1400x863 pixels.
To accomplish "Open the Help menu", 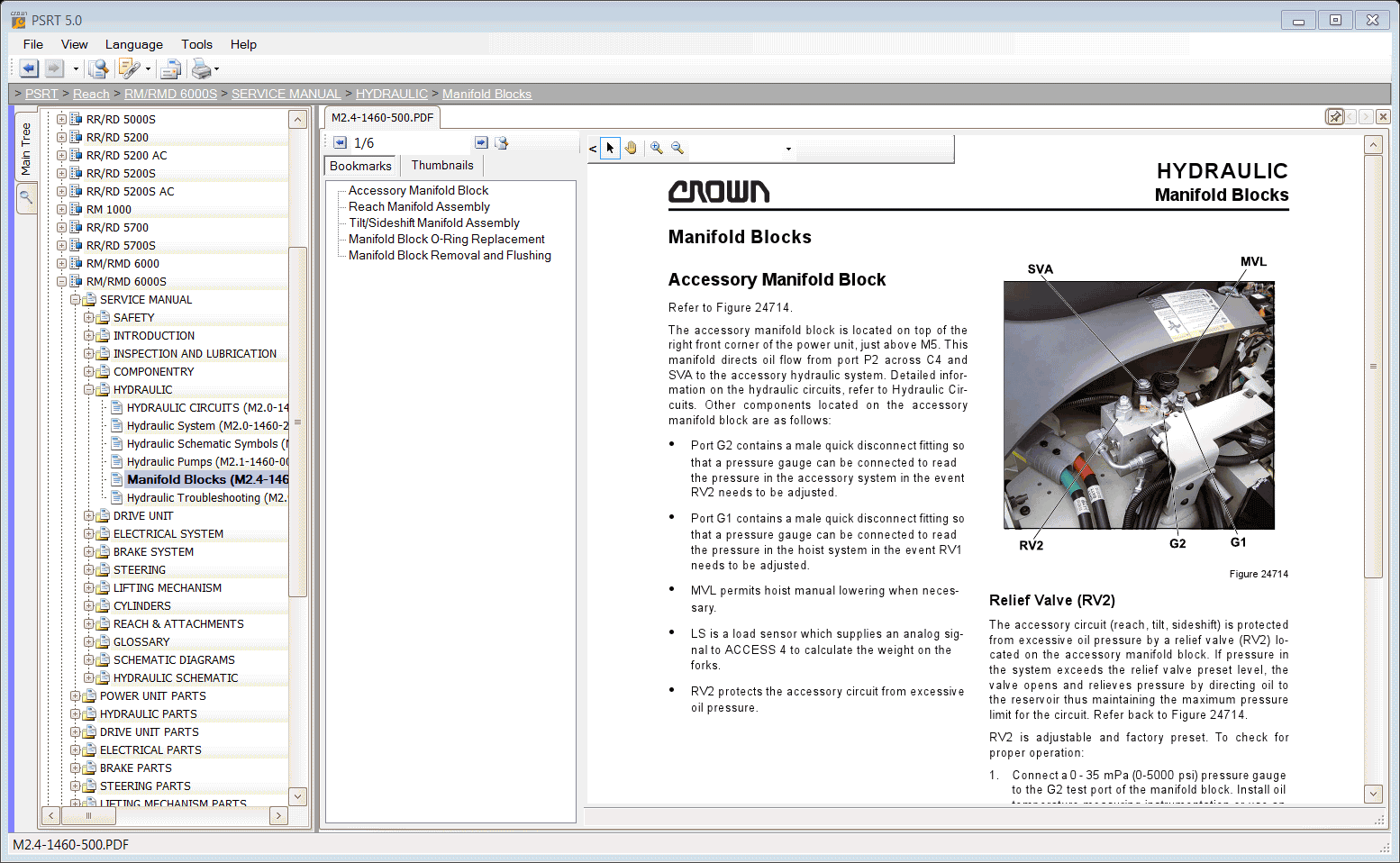I will pos(243,44).
